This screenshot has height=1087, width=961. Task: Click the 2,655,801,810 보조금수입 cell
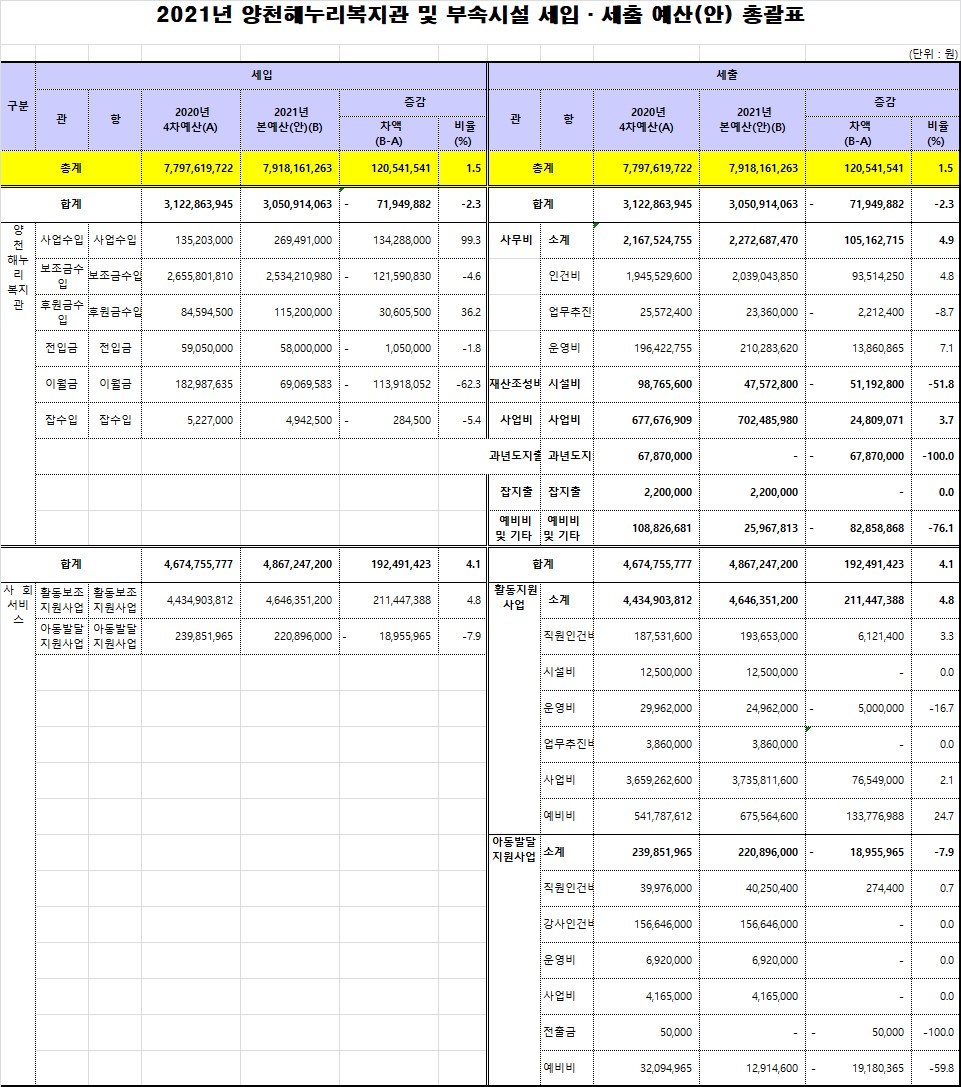pos(191,276)
